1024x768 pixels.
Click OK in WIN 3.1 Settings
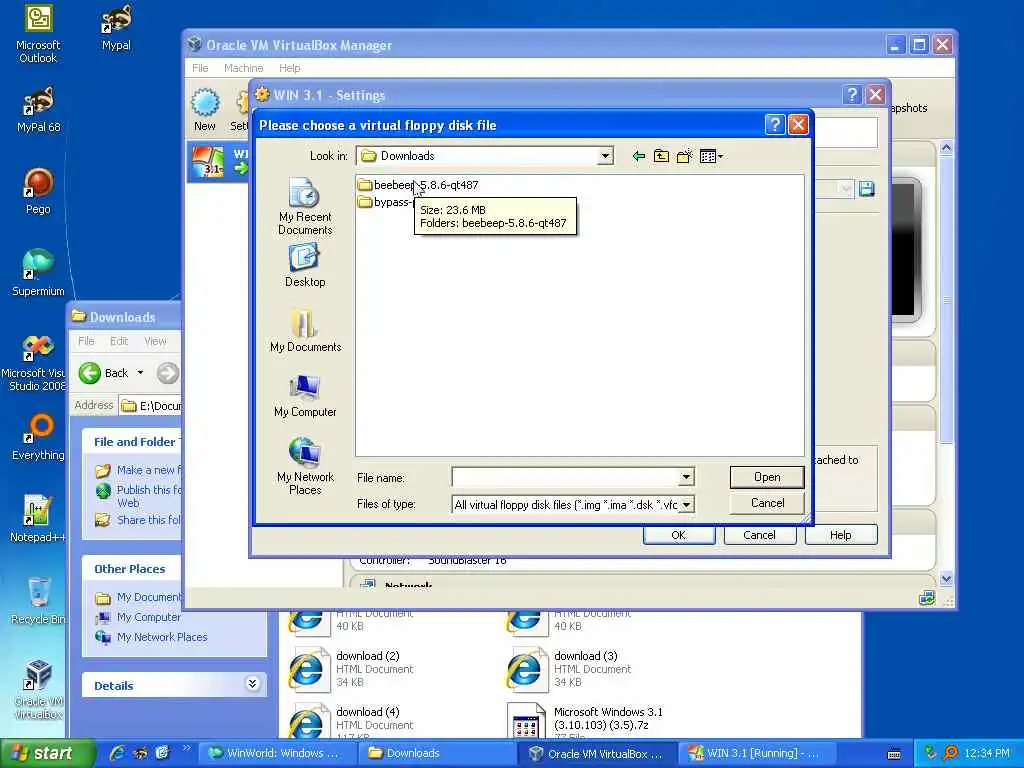679,535
